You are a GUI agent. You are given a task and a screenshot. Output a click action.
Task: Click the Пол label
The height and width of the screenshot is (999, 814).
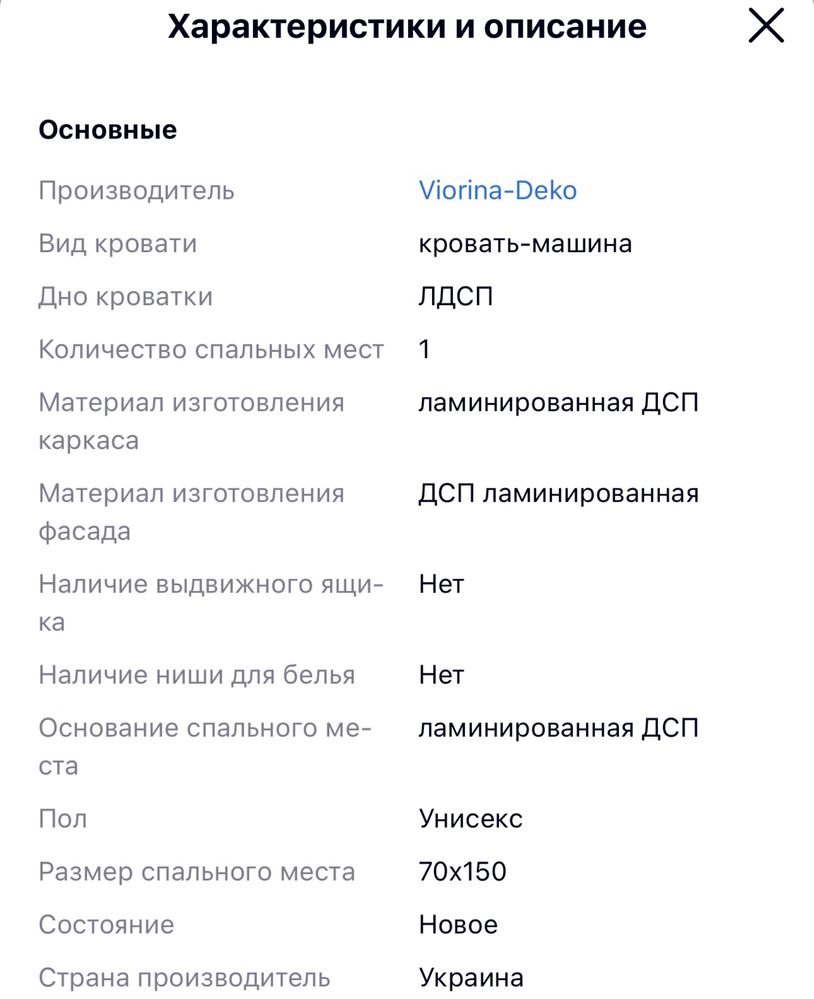tap(62, 819)
